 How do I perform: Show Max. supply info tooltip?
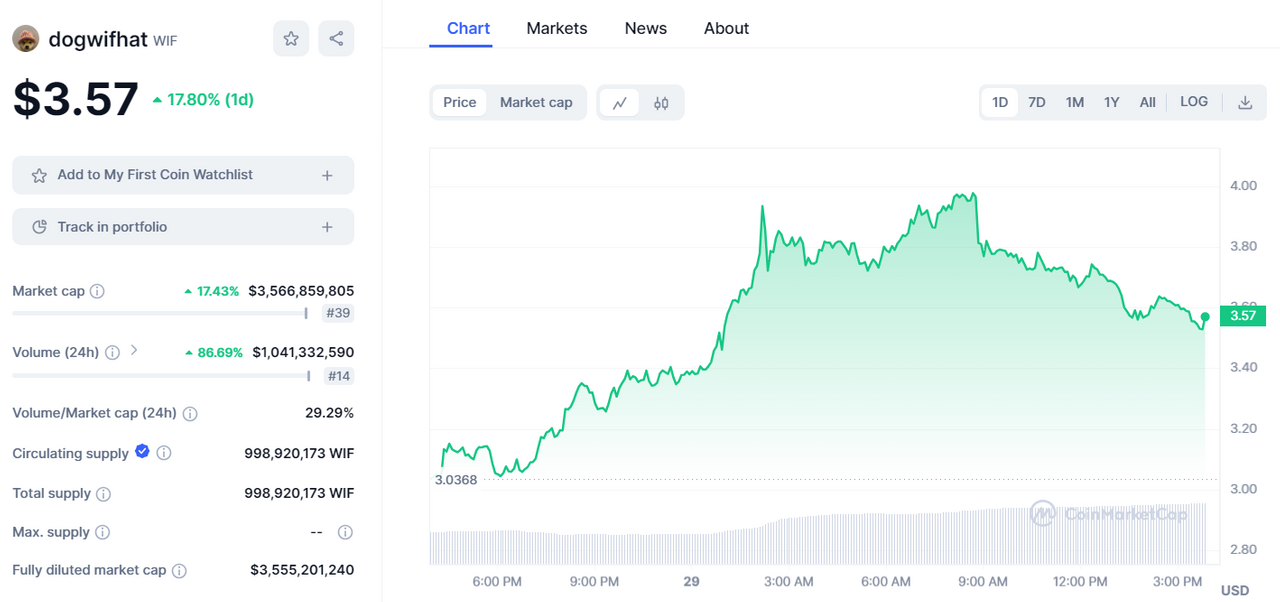tap(102, 533)
